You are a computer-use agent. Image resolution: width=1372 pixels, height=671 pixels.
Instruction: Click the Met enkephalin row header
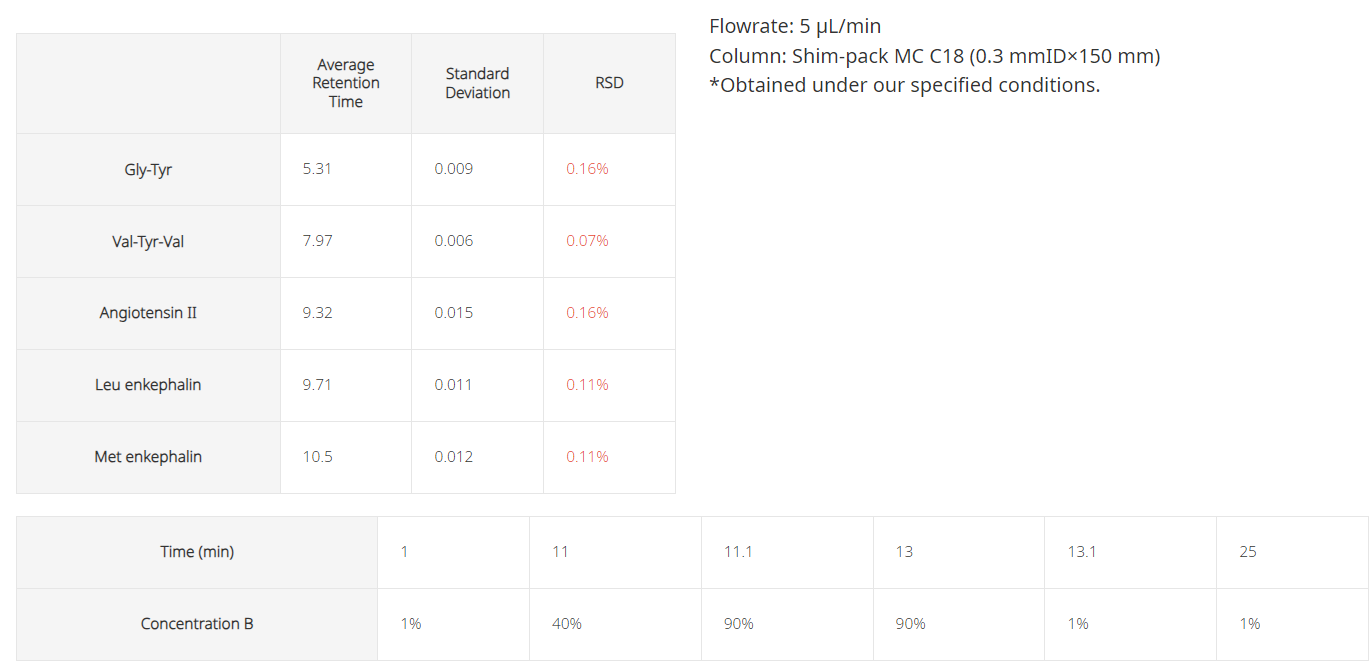tap(148, 458)
